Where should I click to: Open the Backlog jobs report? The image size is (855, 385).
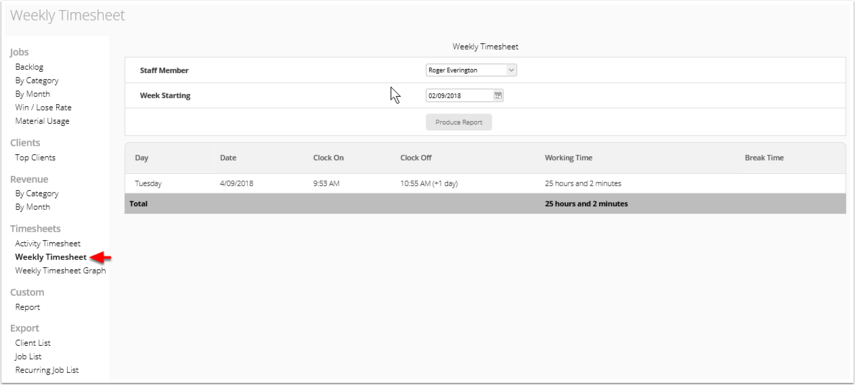pyautogui.click(x=29, y=67)
